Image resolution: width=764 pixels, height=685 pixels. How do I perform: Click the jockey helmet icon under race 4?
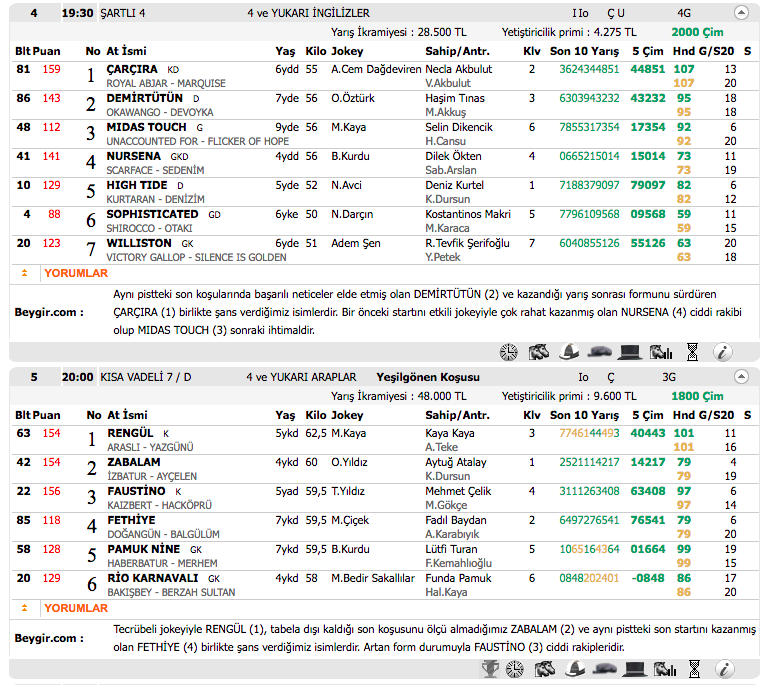tap(569, 351)
